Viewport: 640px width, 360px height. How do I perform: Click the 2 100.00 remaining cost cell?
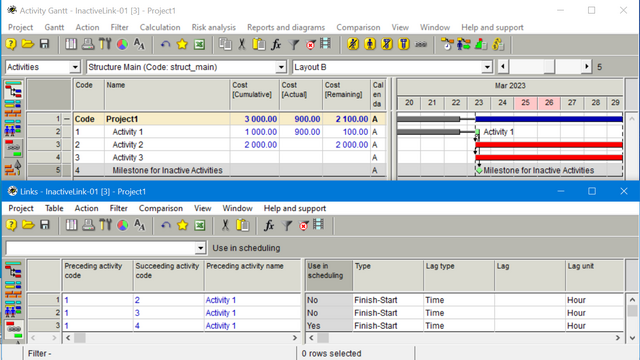(346, 119)
